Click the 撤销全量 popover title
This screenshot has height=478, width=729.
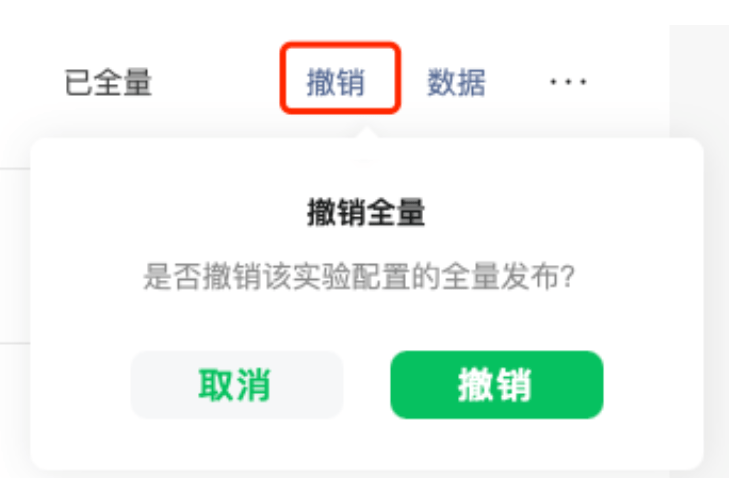366,212
